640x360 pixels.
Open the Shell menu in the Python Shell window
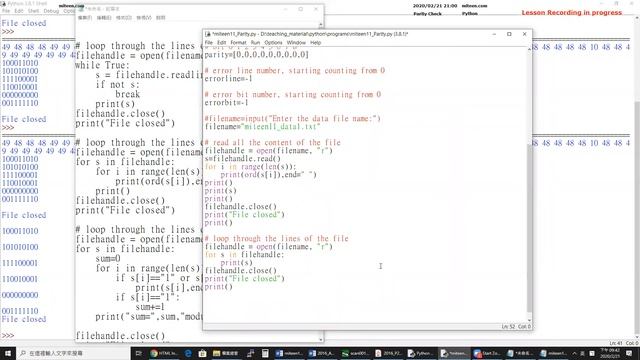coord(33,11)
